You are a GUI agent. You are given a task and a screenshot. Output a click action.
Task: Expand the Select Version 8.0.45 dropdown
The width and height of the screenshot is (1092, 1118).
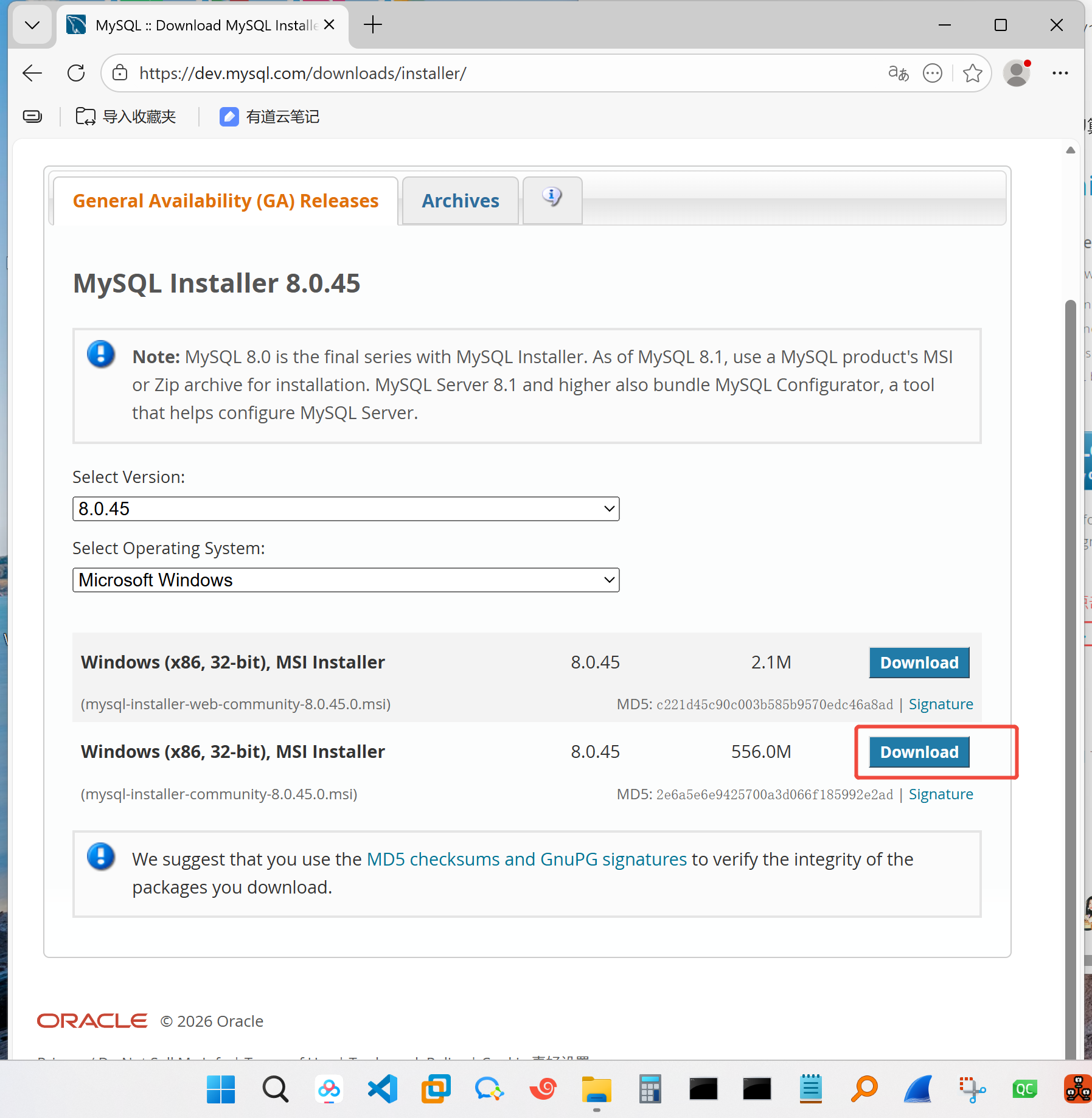(x=346, y=509)
